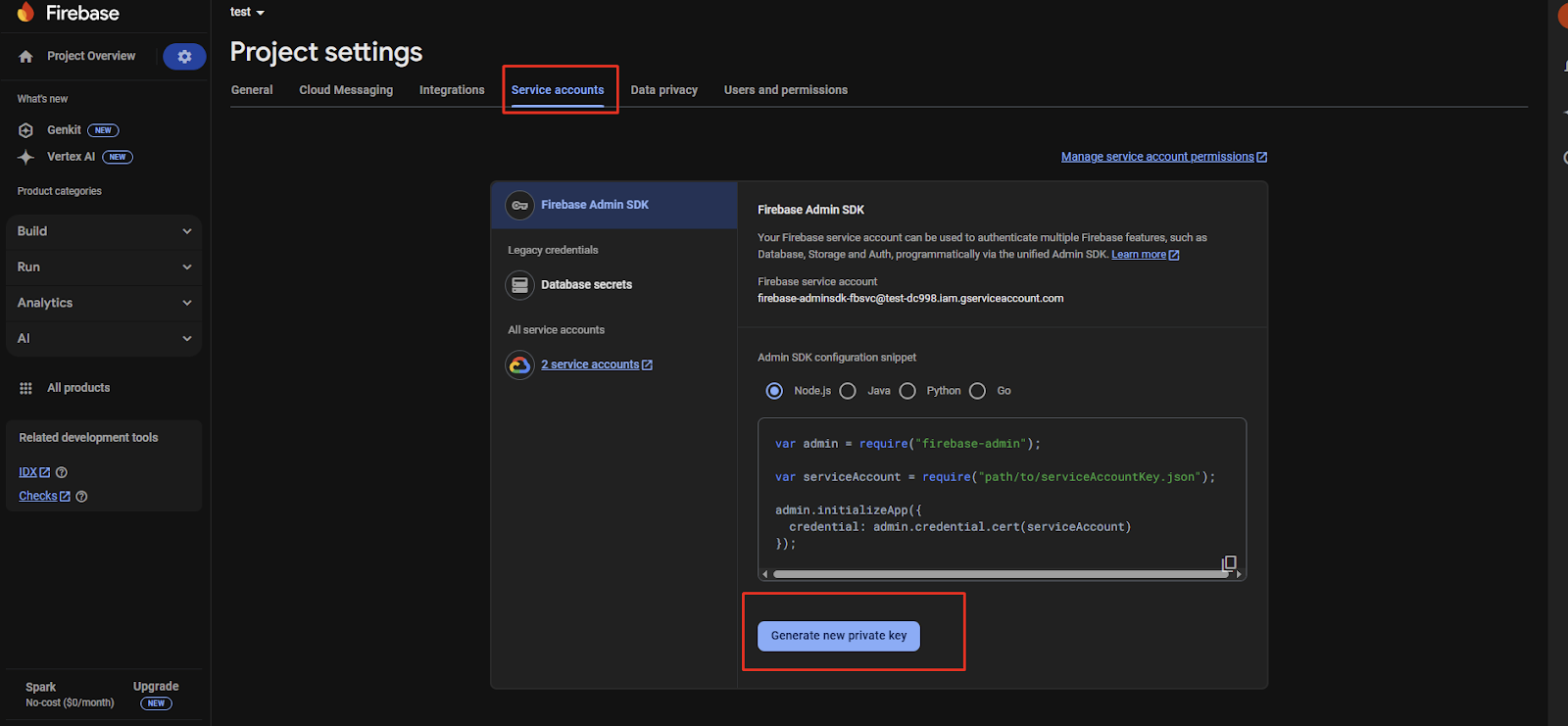Image resolution: width=1568 pixels, height=726 pixels.
Task: Click the What's new label
Action: [42, 99]
